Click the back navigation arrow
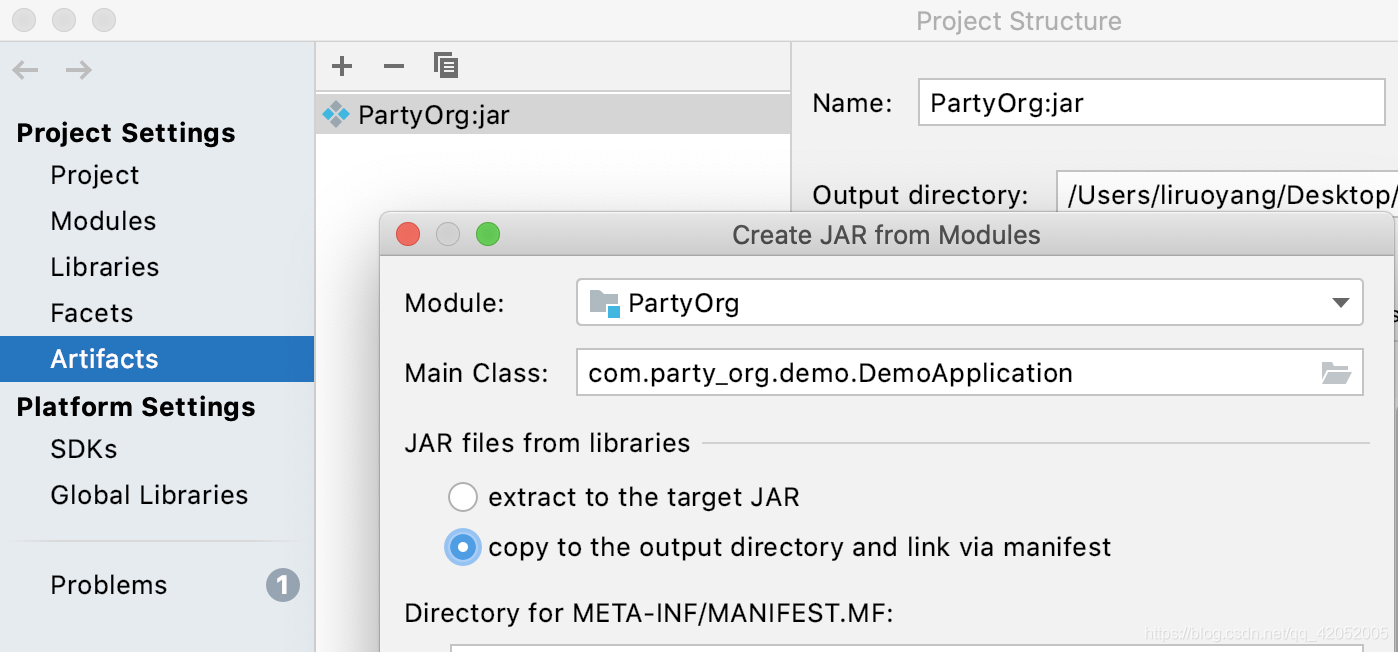 point(25,70)
